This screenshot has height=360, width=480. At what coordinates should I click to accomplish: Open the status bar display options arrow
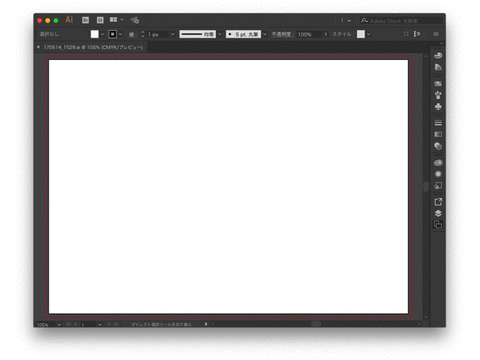206,324
